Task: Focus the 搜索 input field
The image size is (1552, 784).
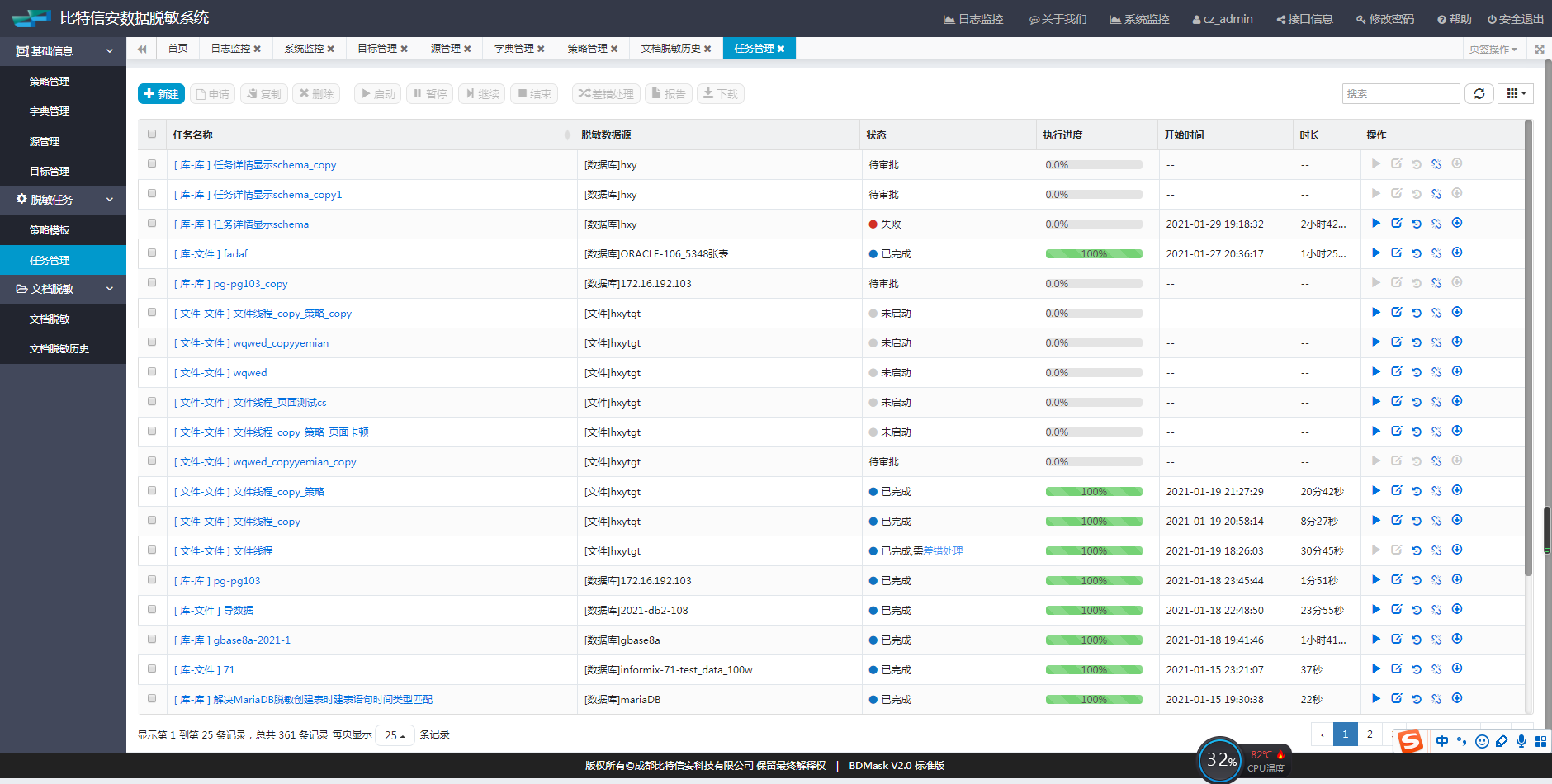Action: pos(1401,94)
